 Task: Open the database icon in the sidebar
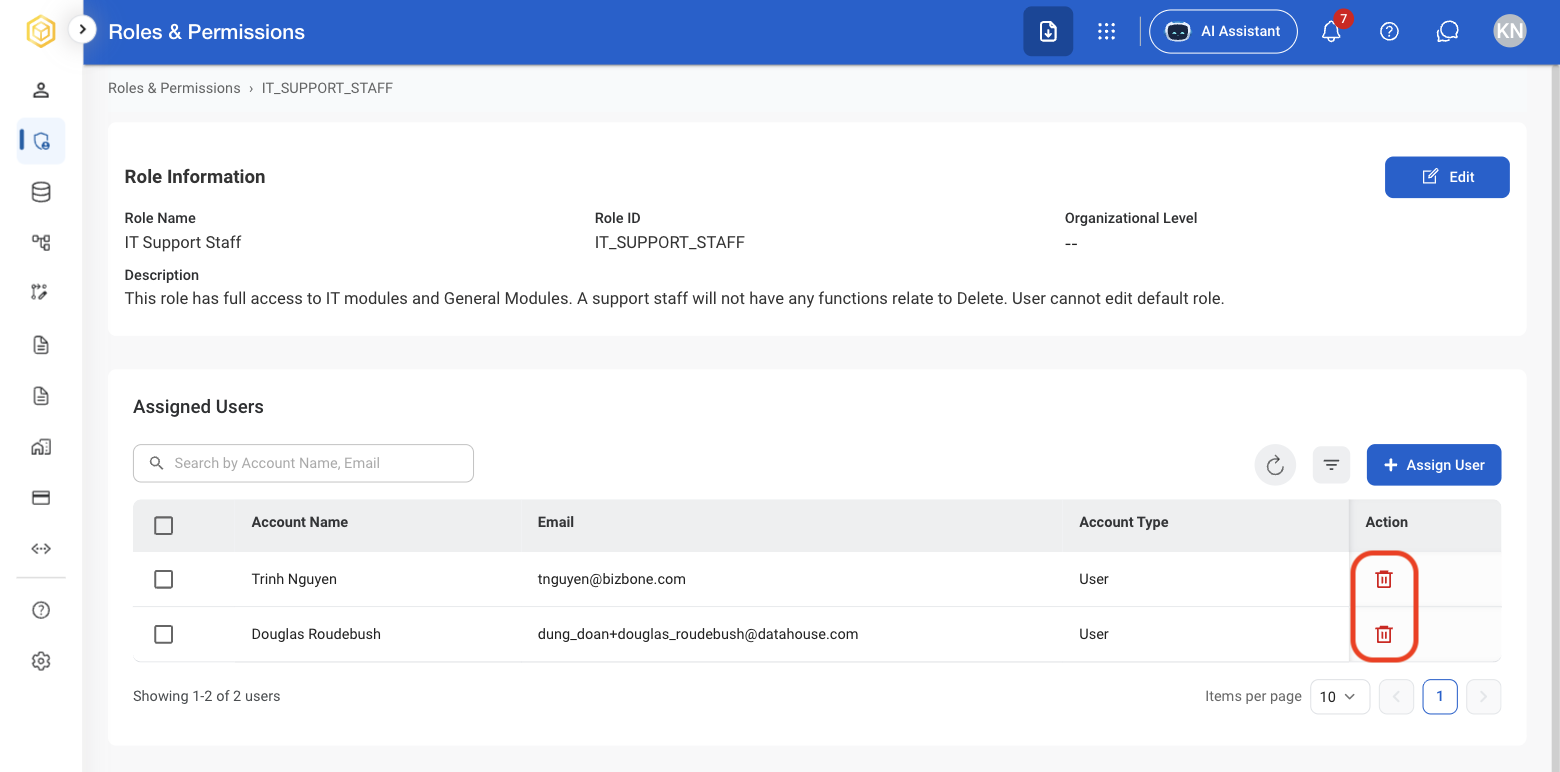41,192
